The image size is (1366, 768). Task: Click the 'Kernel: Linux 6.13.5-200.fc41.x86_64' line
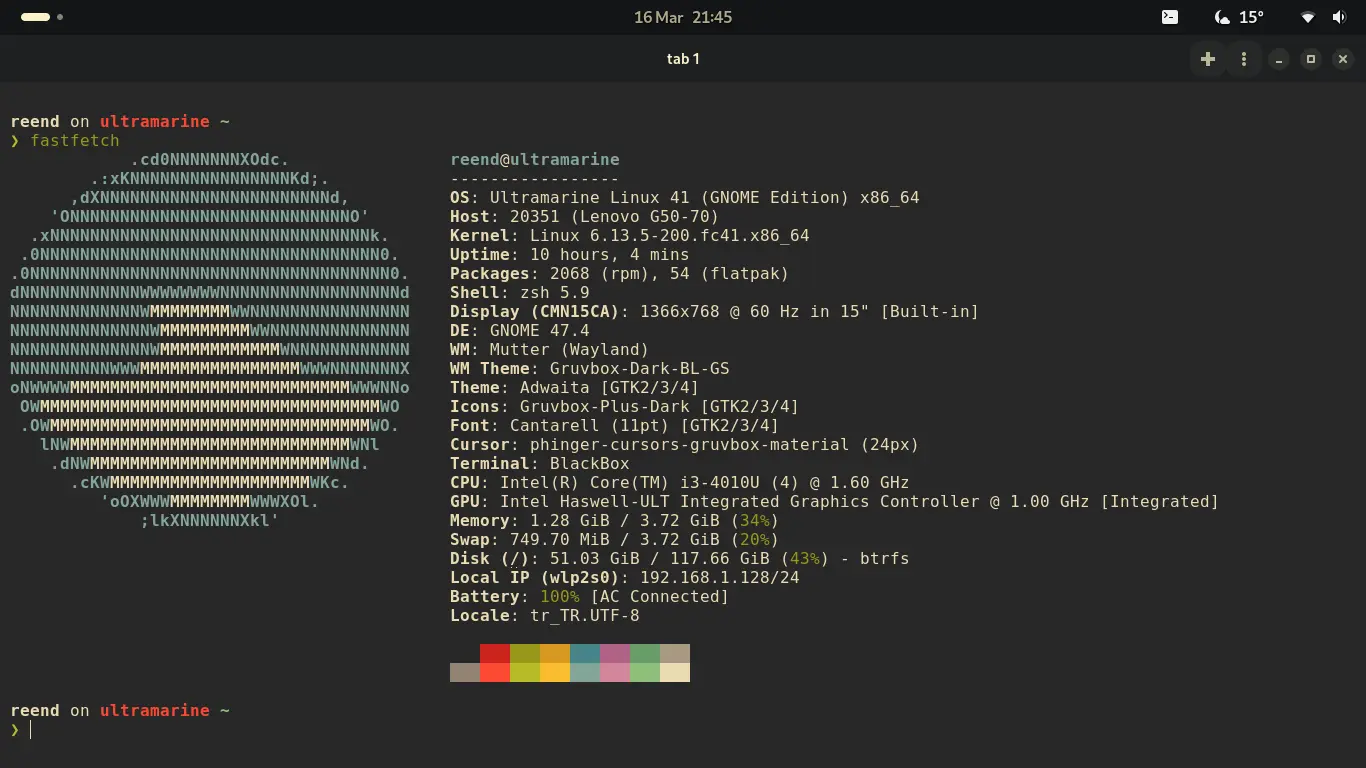(x=630, y=236)
